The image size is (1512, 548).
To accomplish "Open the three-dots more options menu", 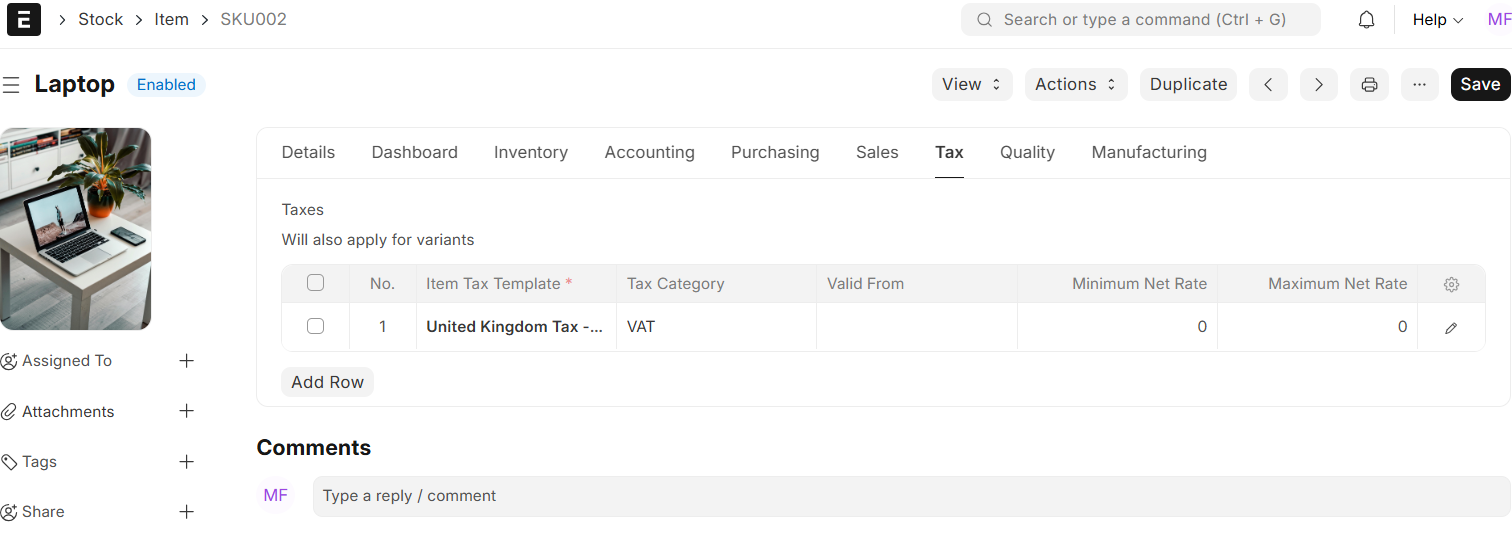I will pyautogui.click(x=1419, y=85).
